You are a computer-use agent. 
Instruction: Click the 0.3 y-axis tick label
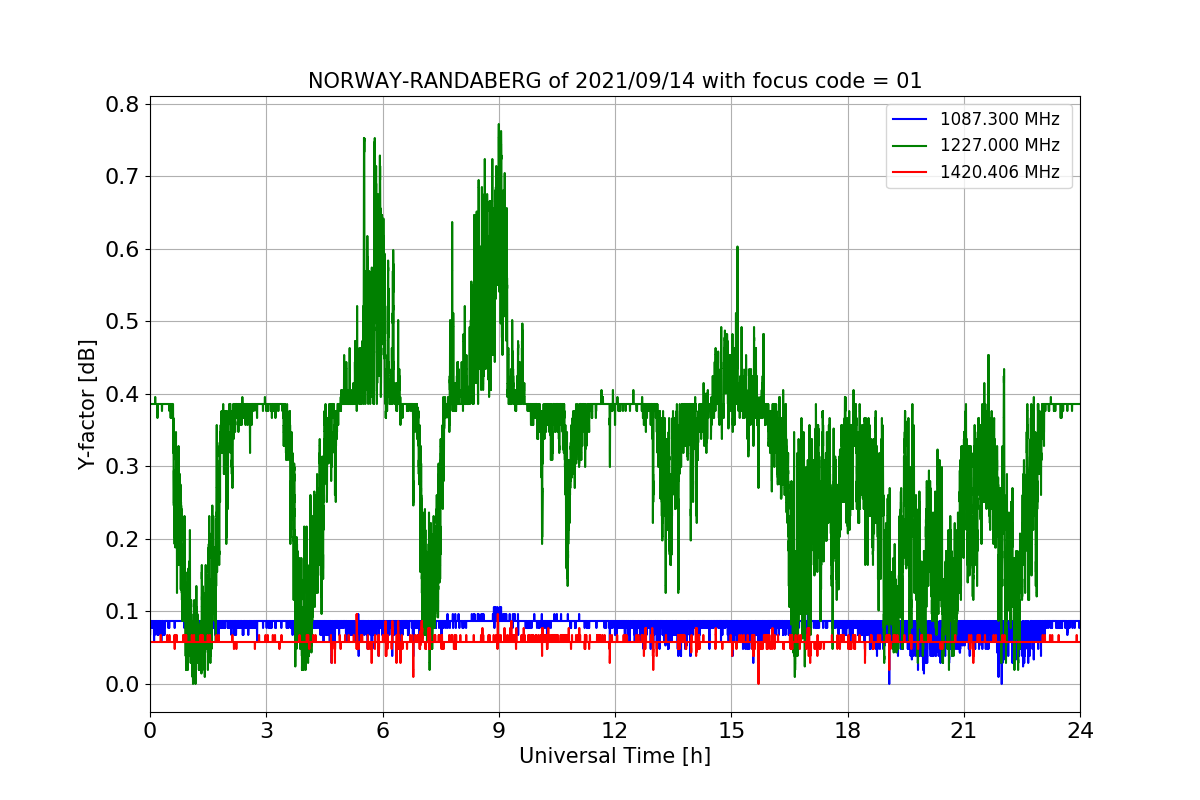point(123,467)
